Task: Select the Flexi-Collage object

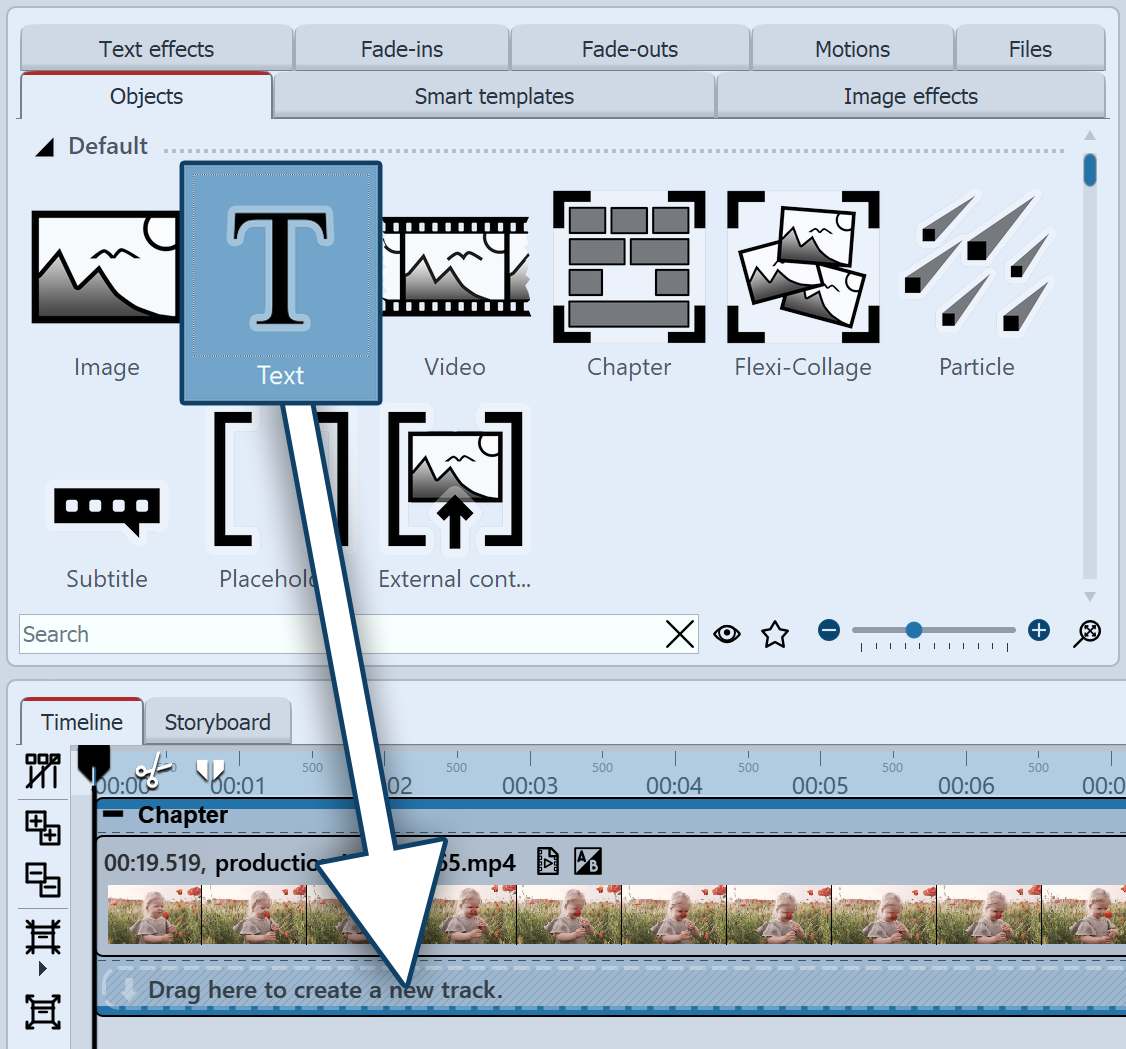Action: (x=802, y=265)
